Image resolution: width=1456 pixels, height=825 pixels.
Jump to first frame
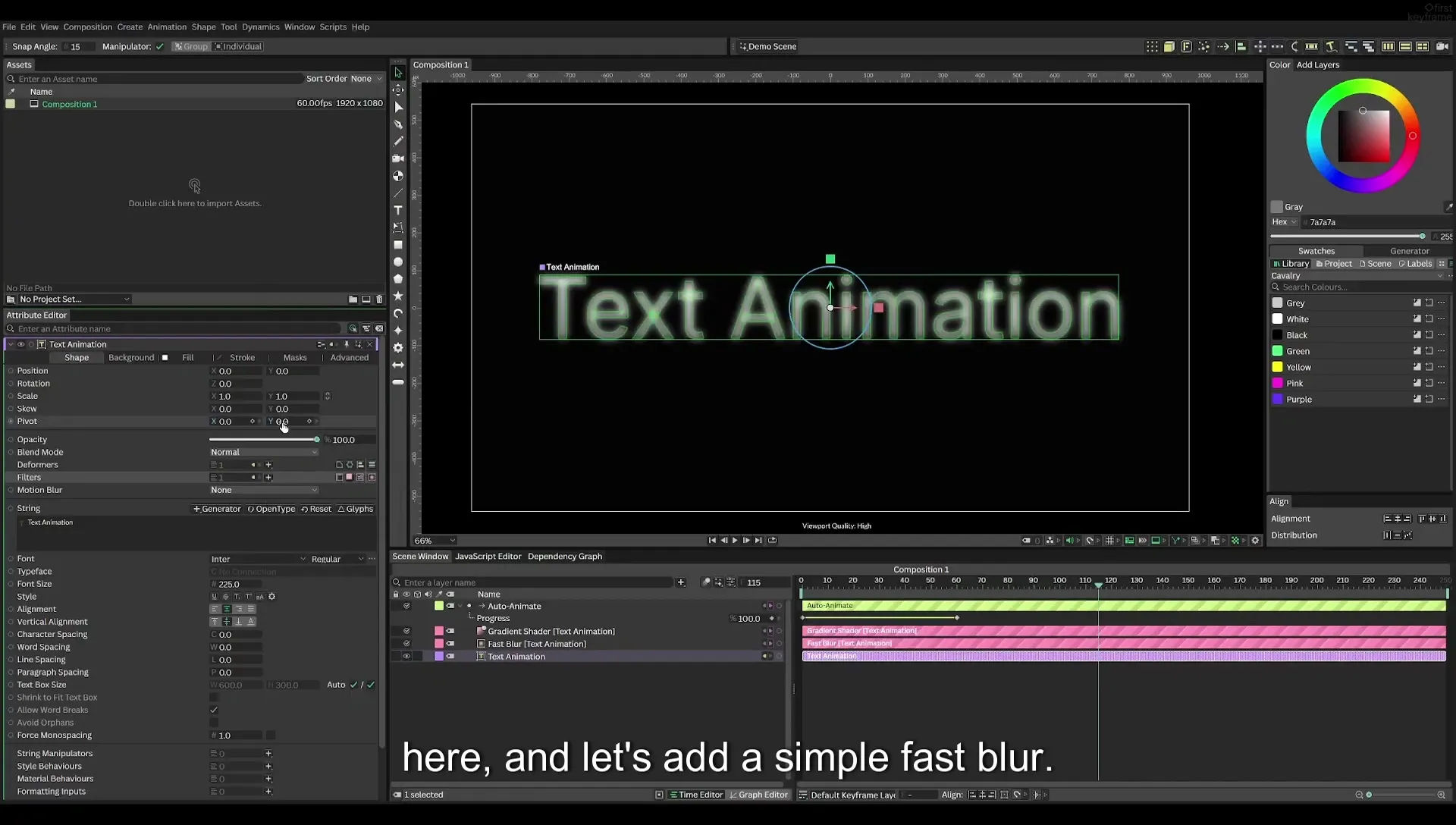tap(712, 541)
